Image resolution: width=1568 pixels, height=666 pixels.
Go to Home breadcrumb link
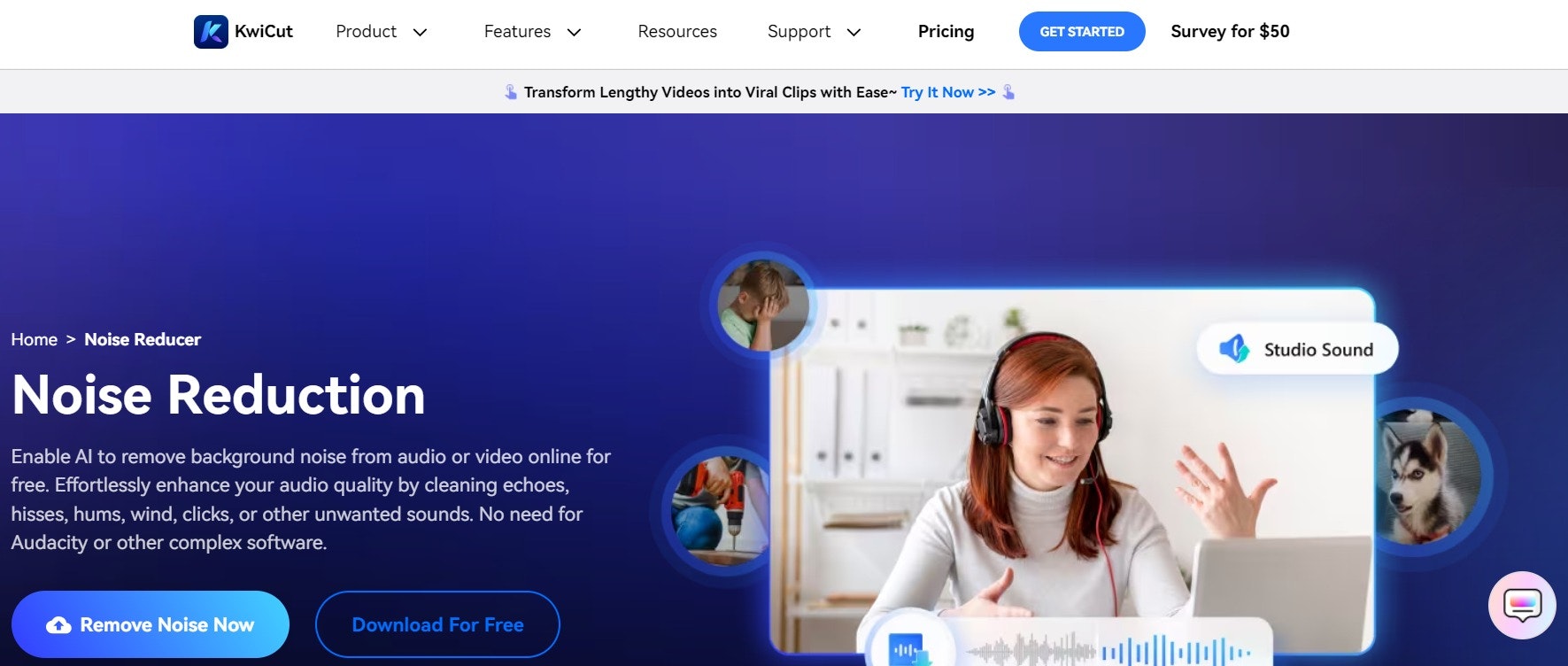[34, 340]
